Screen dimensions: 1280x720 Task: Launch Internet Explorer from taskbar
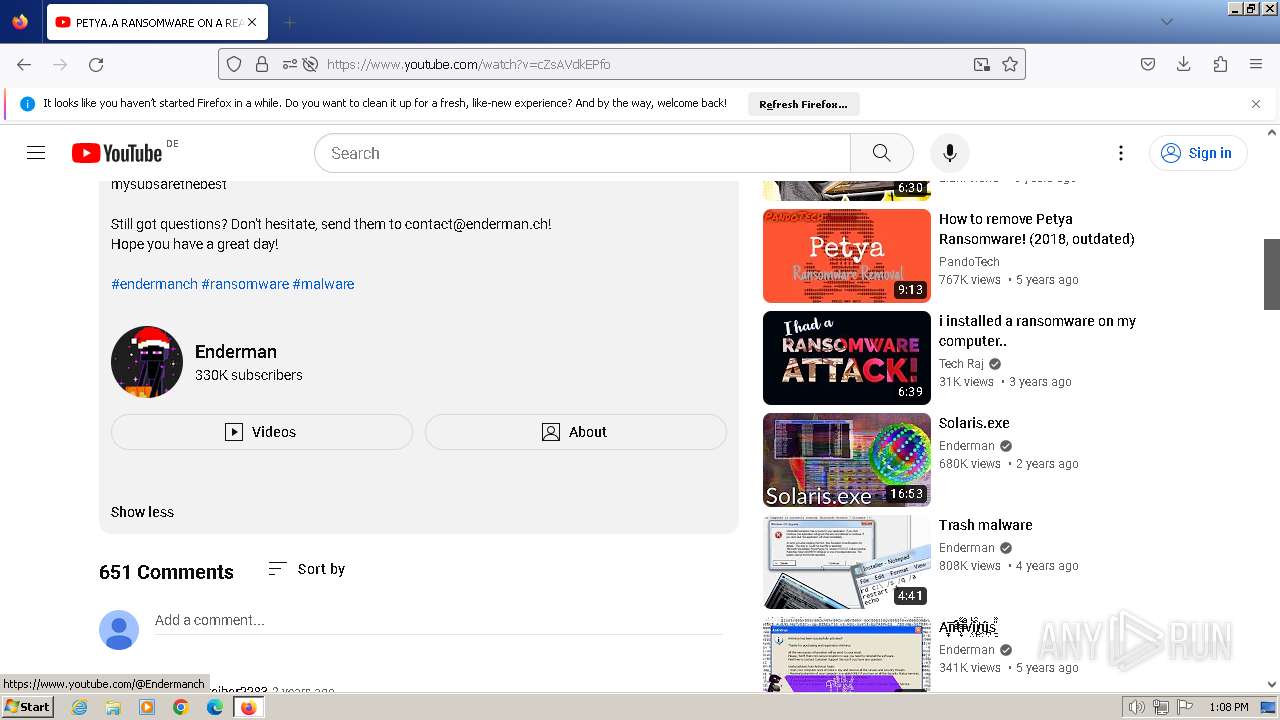coord(79,707)
